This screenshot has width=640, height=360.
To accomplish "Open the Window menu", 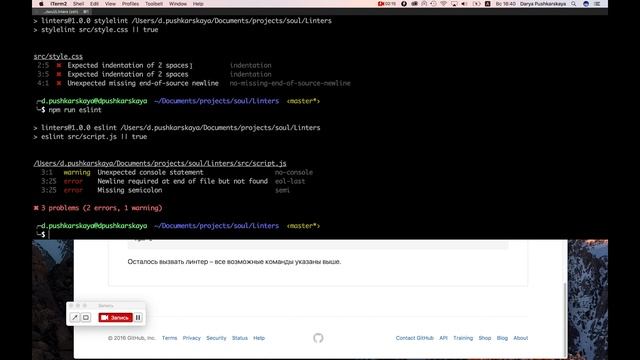I will point(178,4).
